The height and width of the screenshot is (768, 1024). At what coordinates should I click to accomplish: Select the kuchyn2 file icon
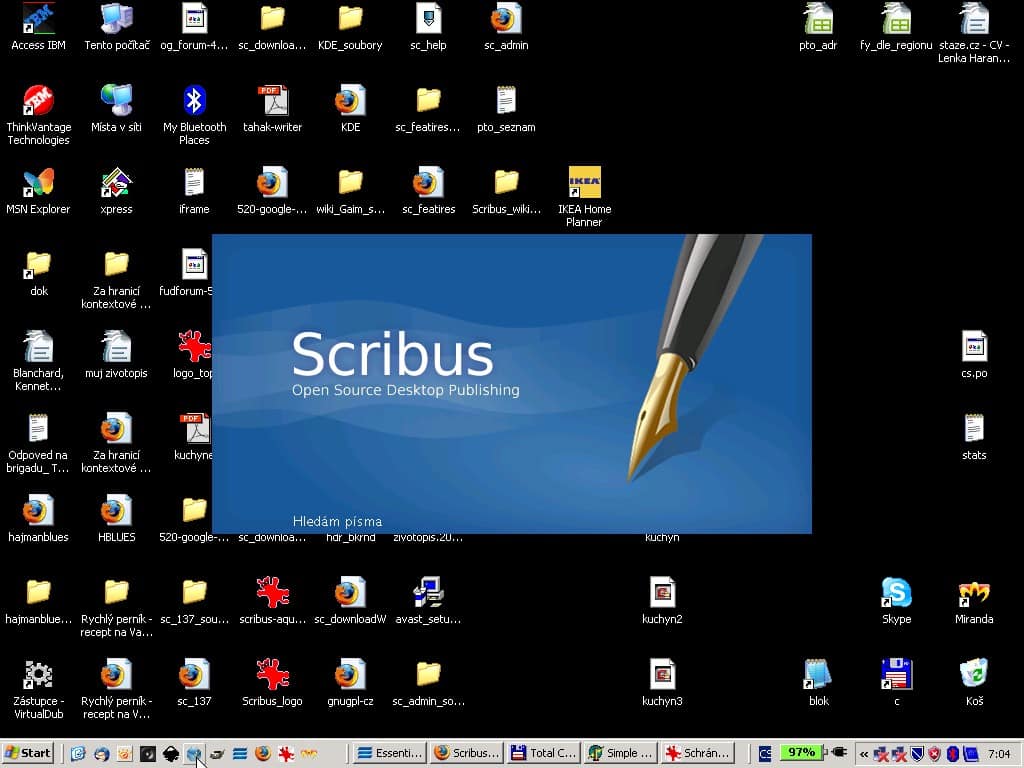point(662,600)
